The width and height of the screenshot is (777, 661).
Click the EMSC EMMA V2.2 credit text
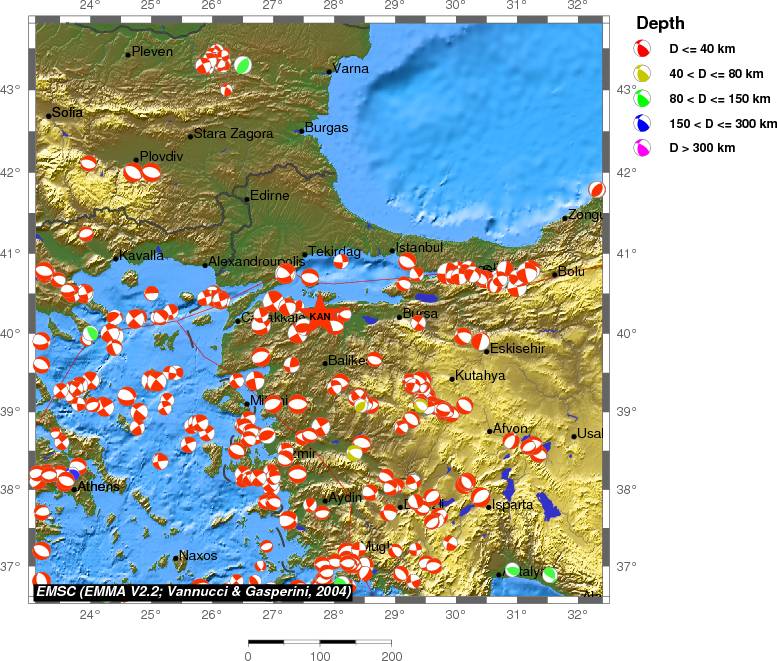[x=193, y=592]
